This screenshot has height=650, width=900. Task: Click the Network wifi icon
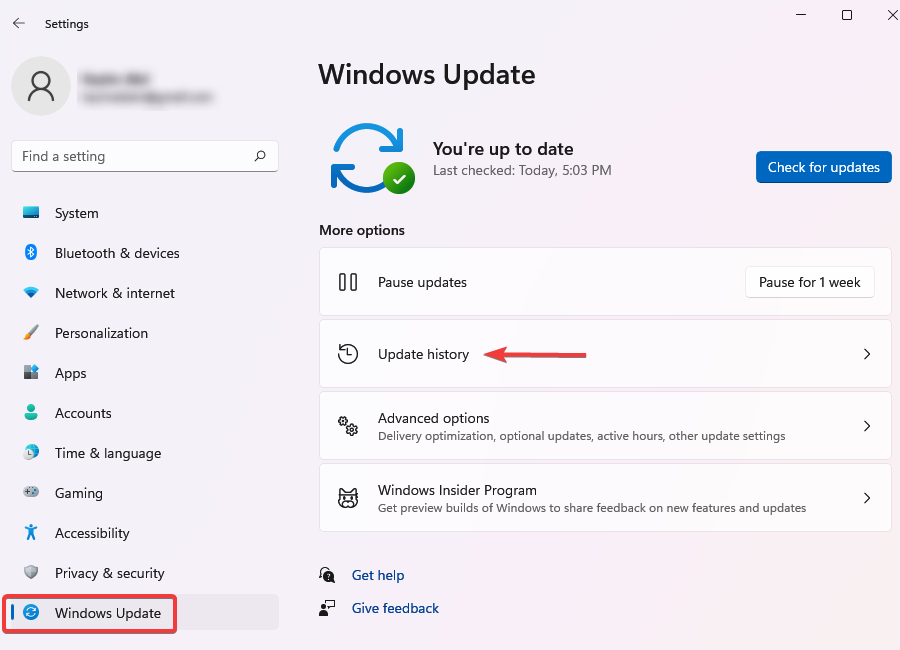click(x=31, y=292)
